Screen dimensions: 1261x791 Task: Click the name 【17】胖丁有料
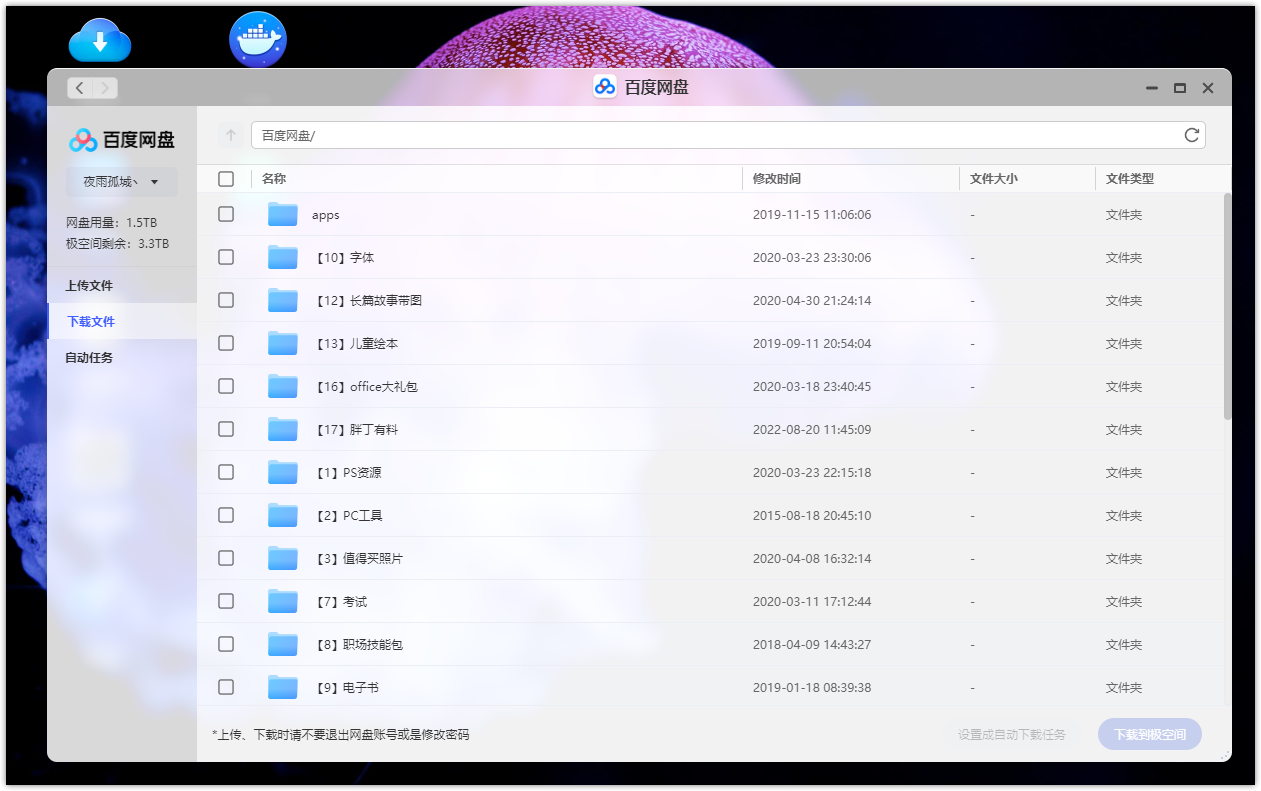click(x=356, y=429)
